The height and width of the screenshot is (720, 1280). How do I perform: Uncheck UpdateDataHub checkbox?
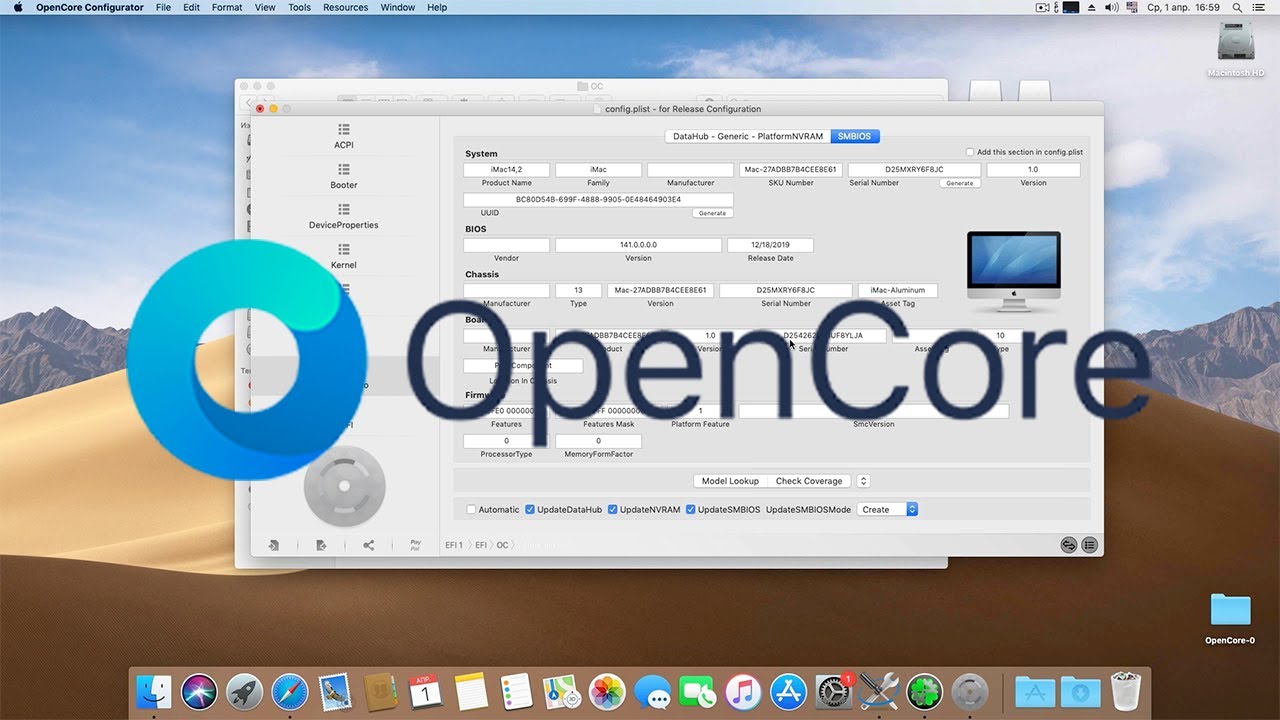pyautogui.click(x=530, y=509)
